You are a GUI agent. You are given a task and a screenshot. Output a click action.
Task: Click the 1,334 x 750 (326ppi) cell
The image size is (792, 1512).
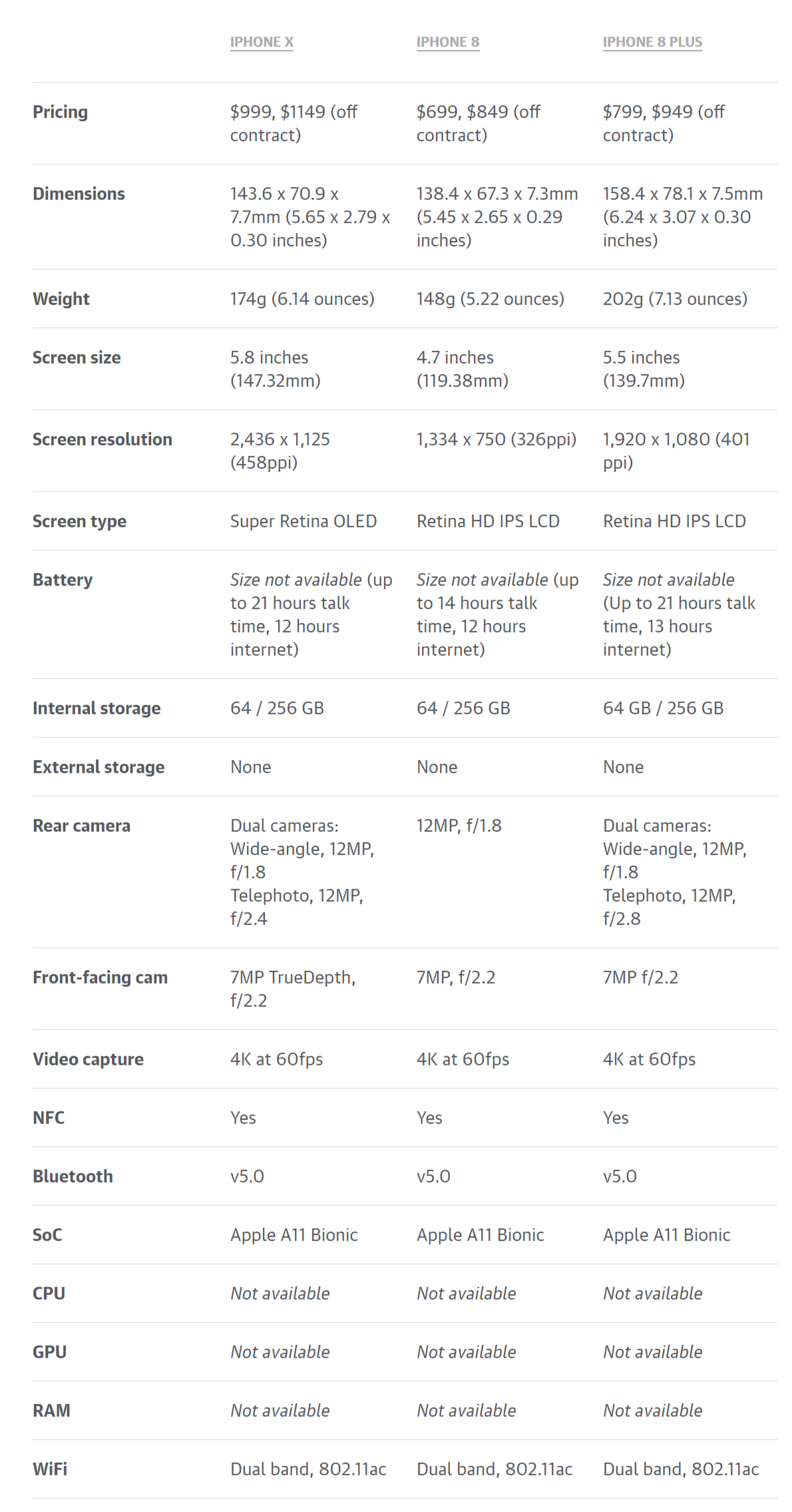tap(496, 439)
